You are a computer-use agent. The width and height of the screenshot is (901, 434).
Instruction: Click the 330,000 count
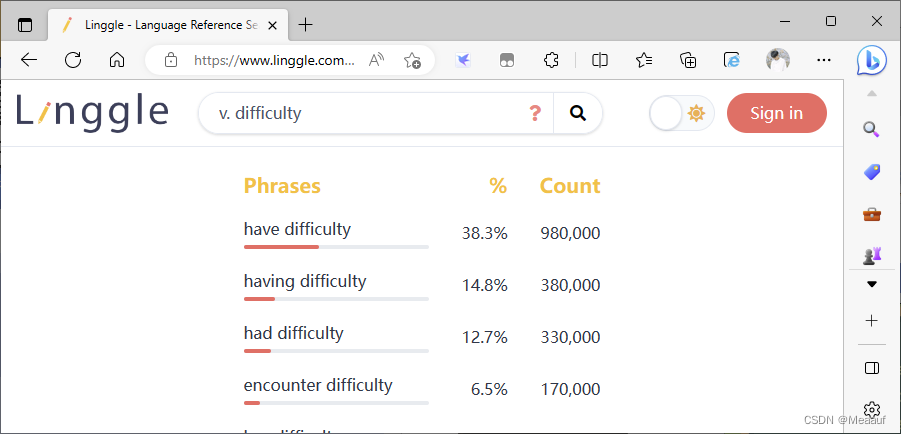(570, 337)
